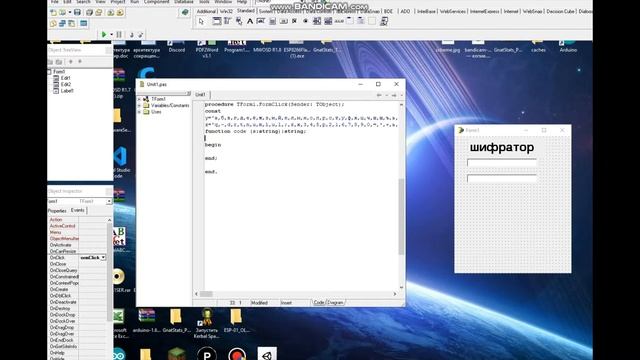The height and width of the screenshot is (360, 640).
Task: Click the Discord desktop icon
Action: [x=177, y=46]
